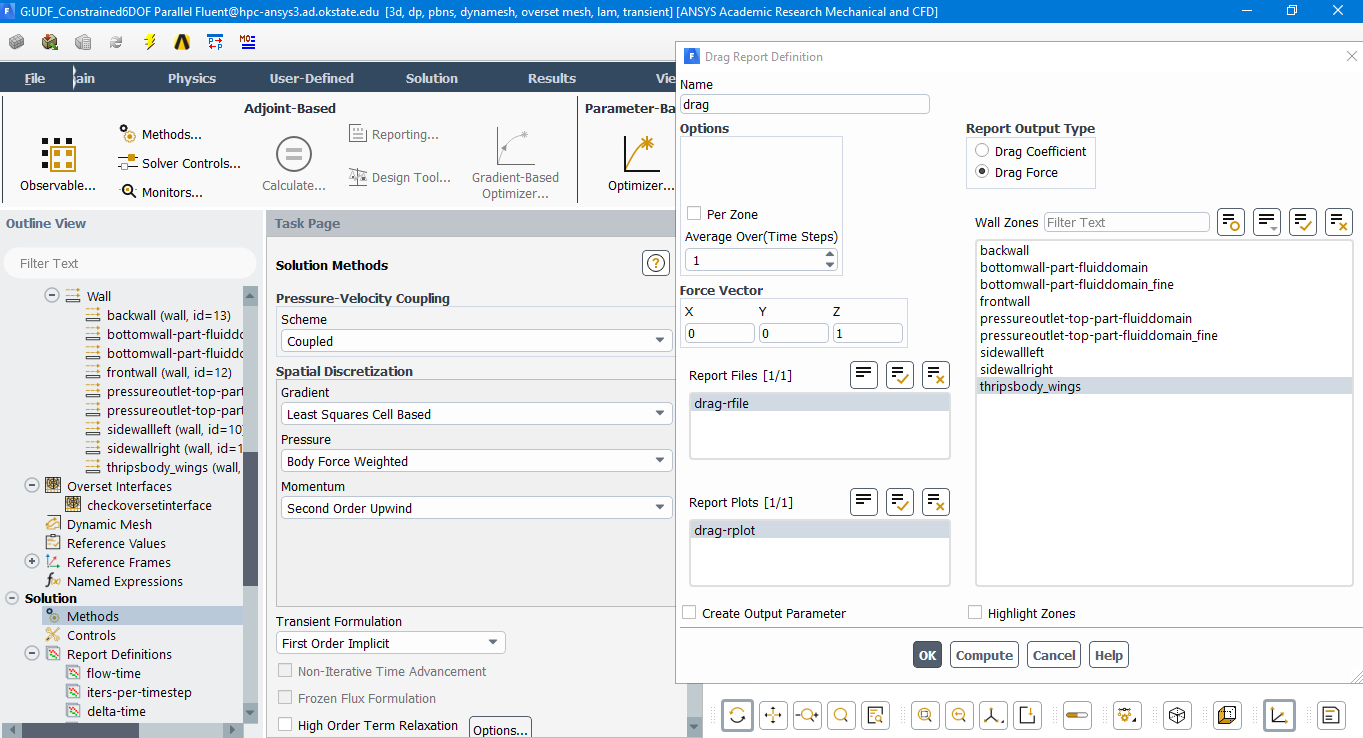Select the Rotate View tool in graphics toolbar
Screen dimensions: 1363x738
pos(737,715)
